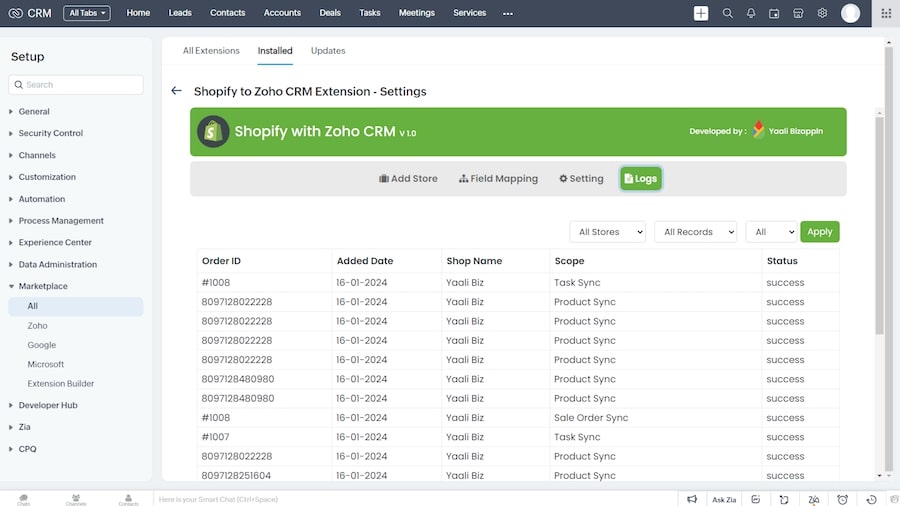The height and width of the screenshot is (506, 900).
Task: Click the Shopify bag logo
Action: pos(213,131)
